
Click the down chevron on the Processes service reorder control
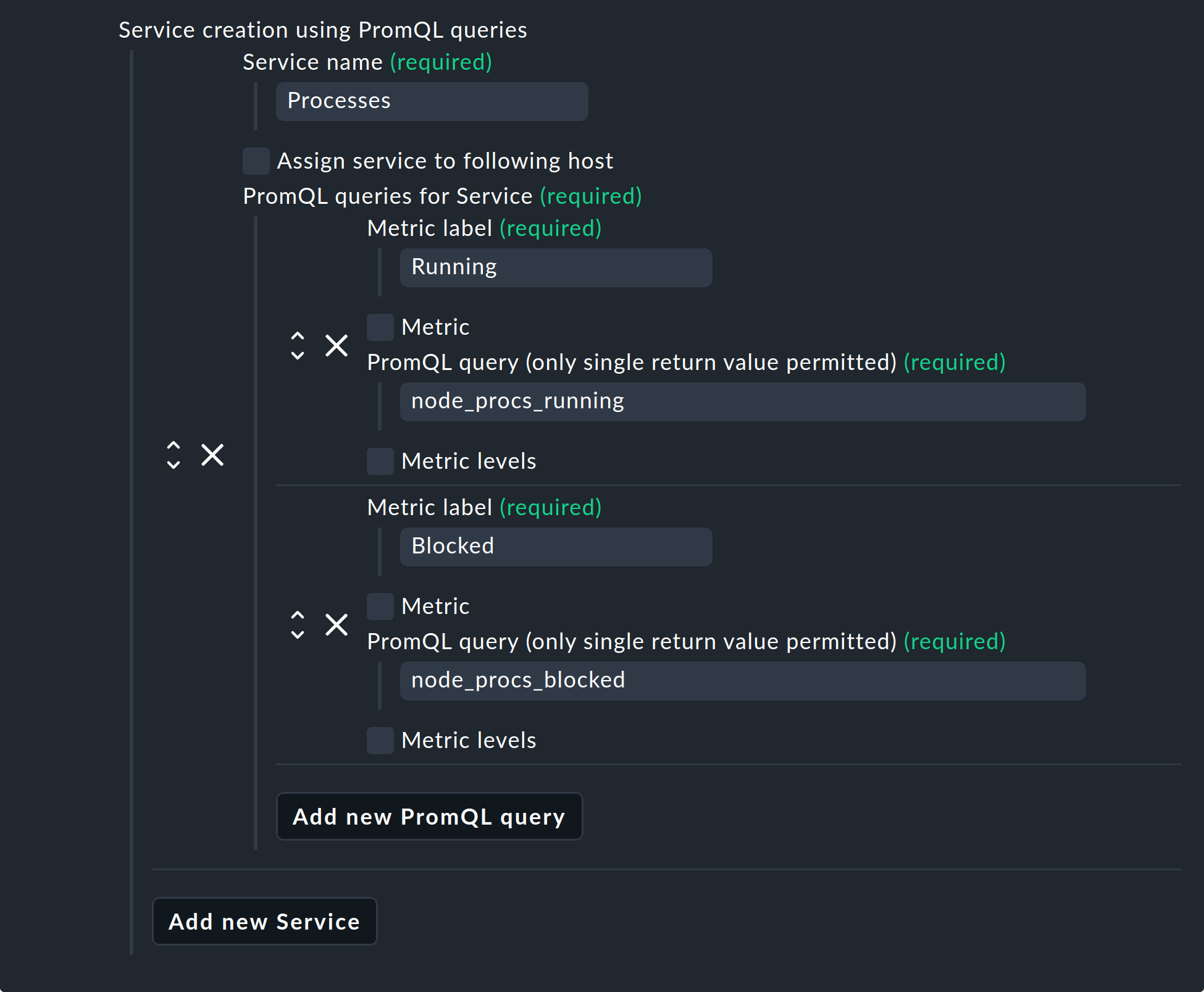[x=173, y=464]
